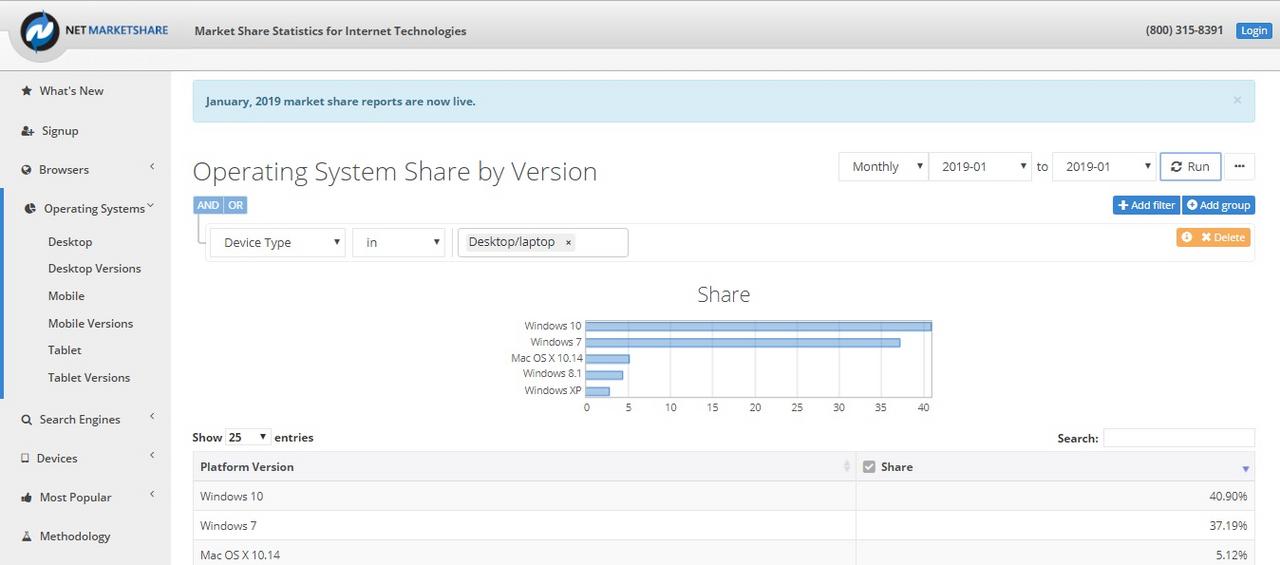
Task: Expand the Search Engines sidebar section
Action: coord(152,417)
